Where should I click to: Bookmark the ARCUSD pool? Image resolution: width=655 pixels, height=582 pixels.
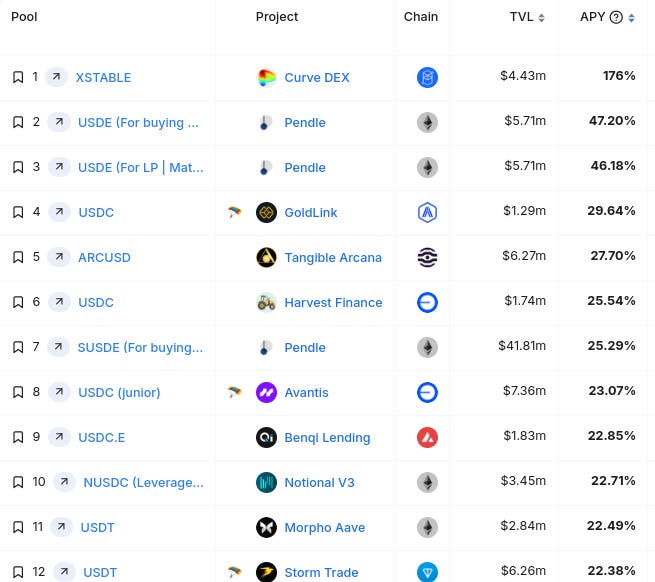18,257
